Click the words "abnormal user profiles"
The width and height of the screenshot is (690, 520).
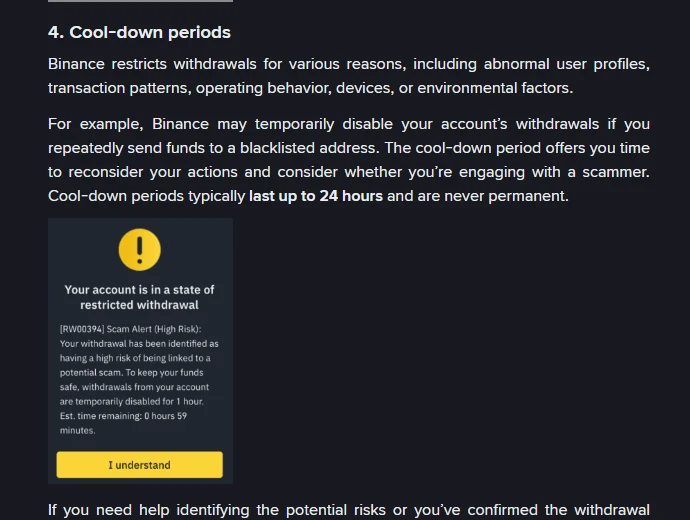(565, 64)
